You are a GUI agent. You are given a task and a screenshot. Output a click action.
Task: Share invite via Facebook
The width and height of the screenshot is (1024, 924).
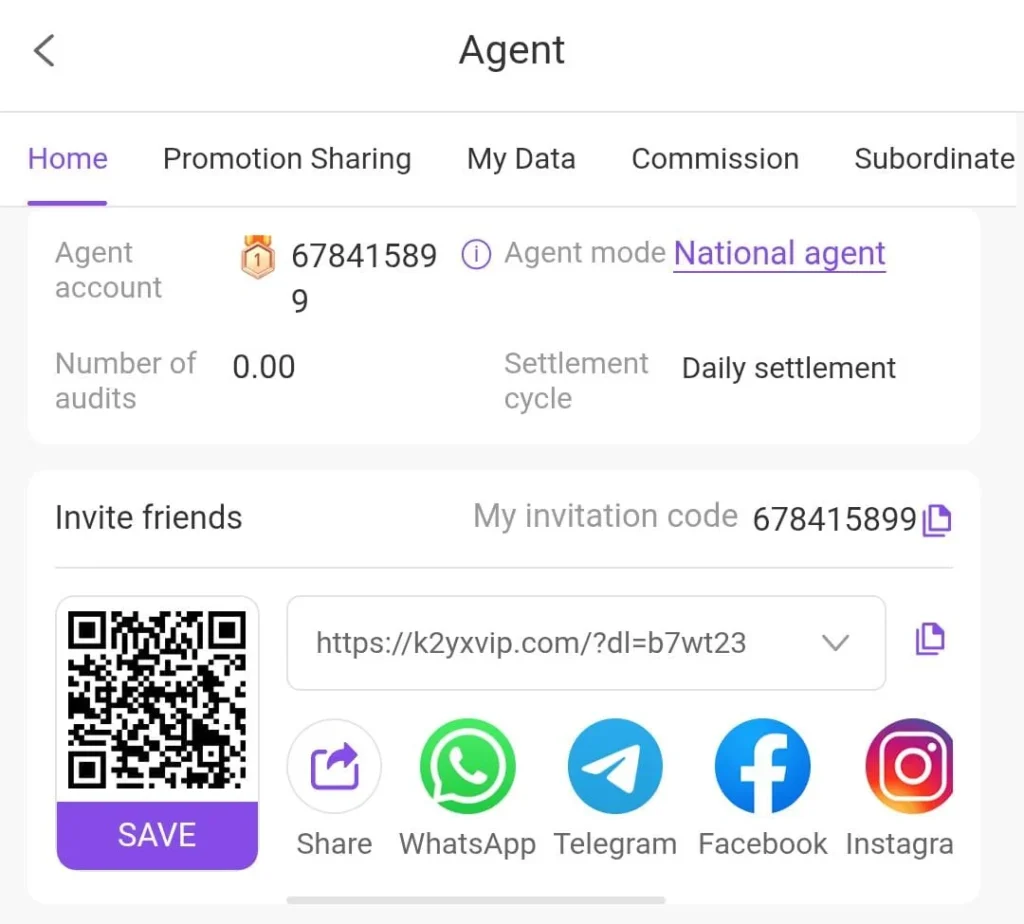tap(763, 766)
